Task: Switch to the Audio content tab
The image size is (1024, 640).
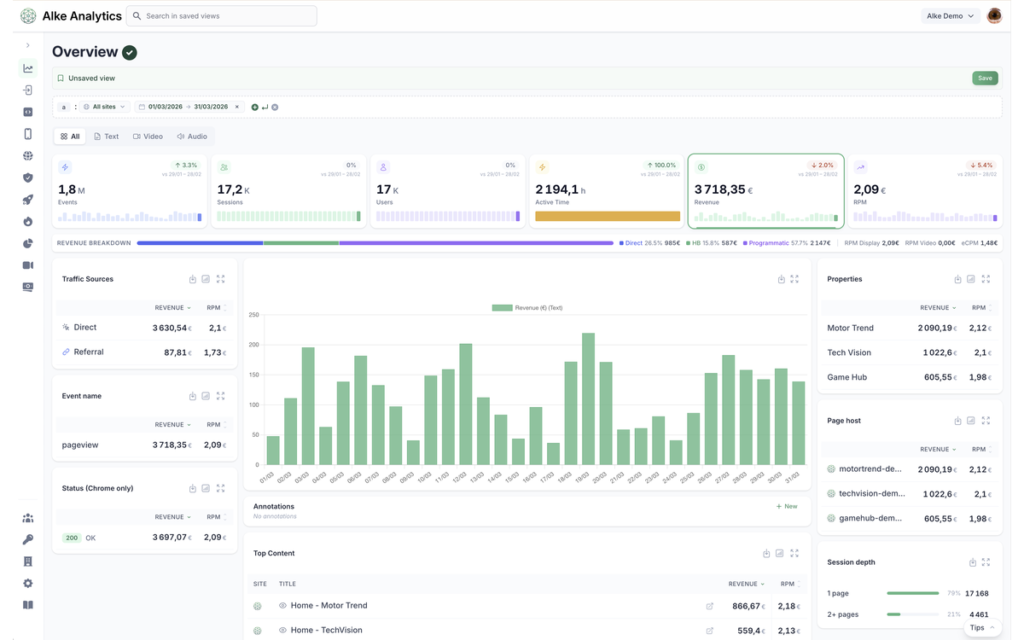Action: point(192,136)
